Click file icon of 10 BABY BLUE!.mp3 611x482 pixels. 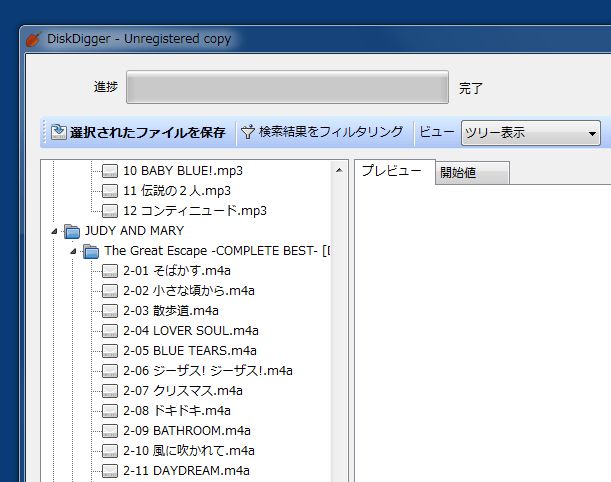pos(110,171)
